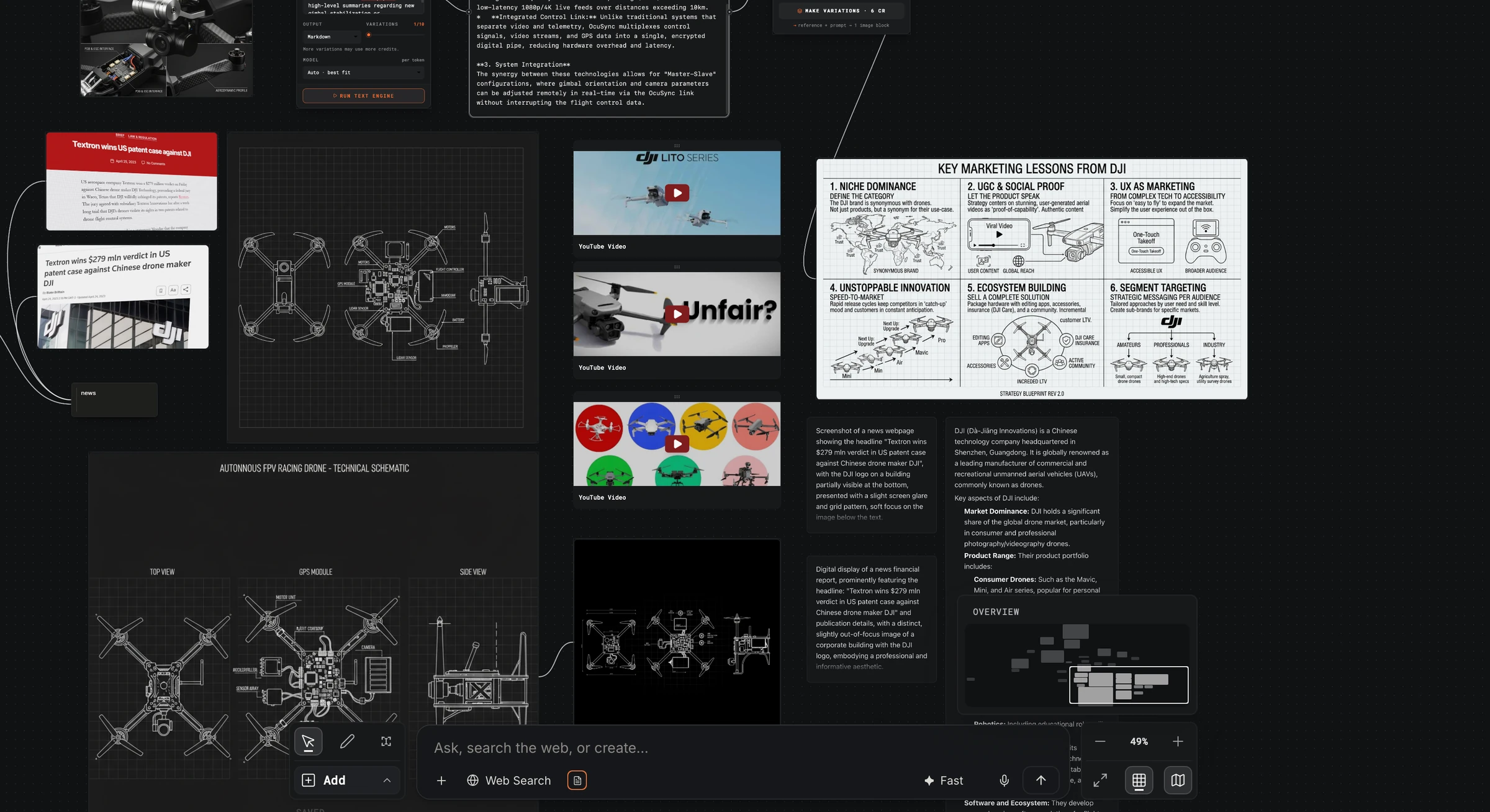Open the Fast model speed selector
The height and width of the screenshot is (812, 1490).
tap(944, 780)
